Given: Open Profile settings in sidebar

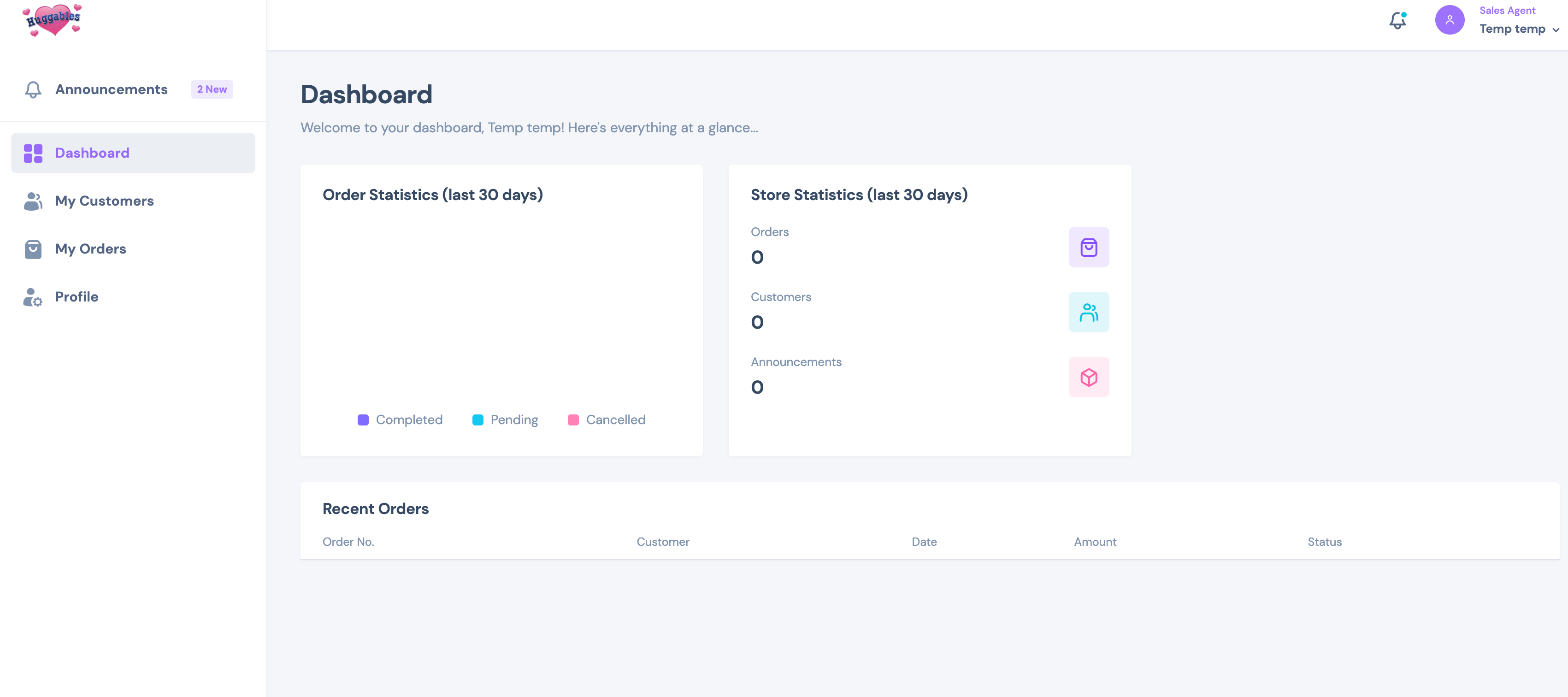Looking at the screenshot, I should tap(77, 297).
